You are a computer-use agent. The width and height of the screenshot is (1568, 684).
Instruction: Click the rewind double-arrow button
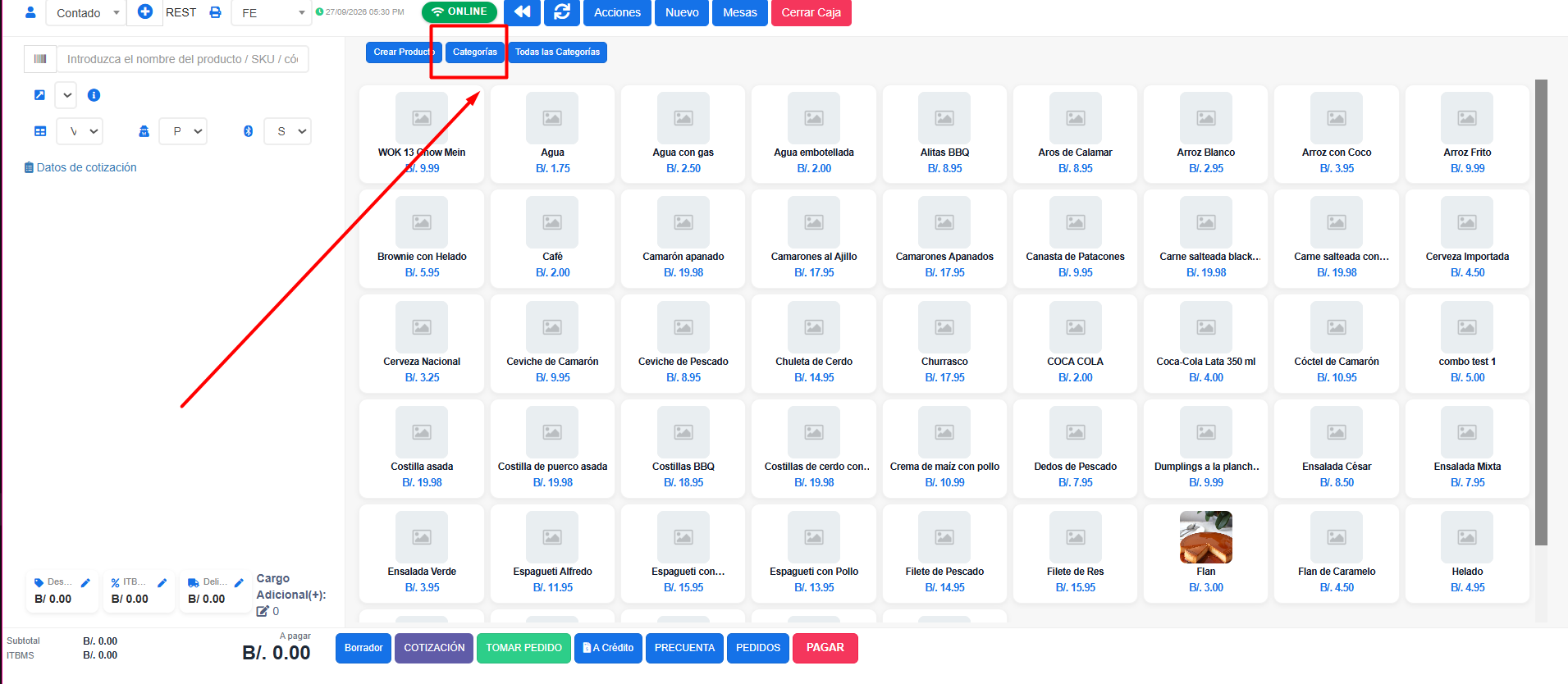[522, 12]
